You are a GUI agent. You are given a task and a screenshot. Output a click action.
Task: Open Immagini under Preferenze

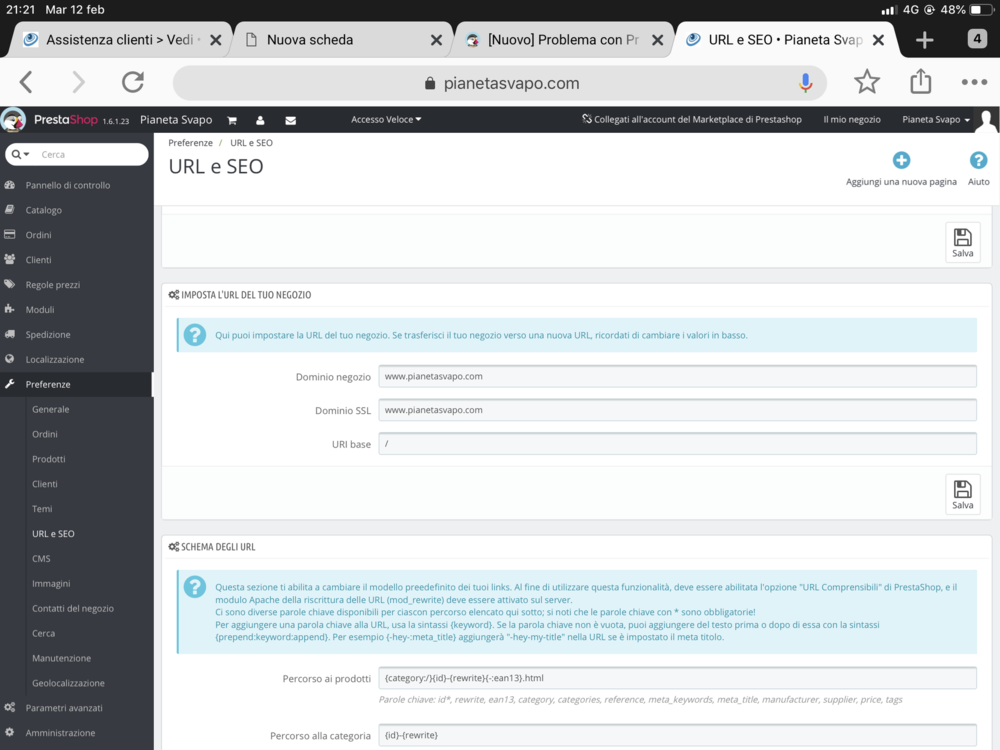point(51,583)
